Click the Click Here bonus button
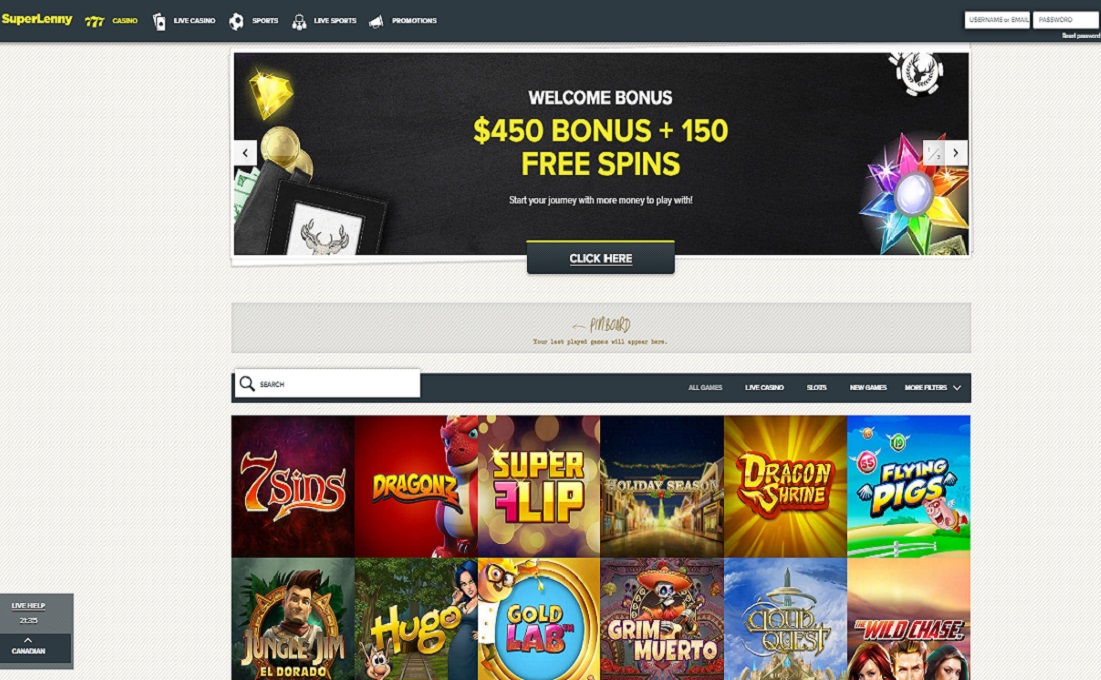This screenshot has width=1101, height=680. pyautogui.click(x=600, y=258)
